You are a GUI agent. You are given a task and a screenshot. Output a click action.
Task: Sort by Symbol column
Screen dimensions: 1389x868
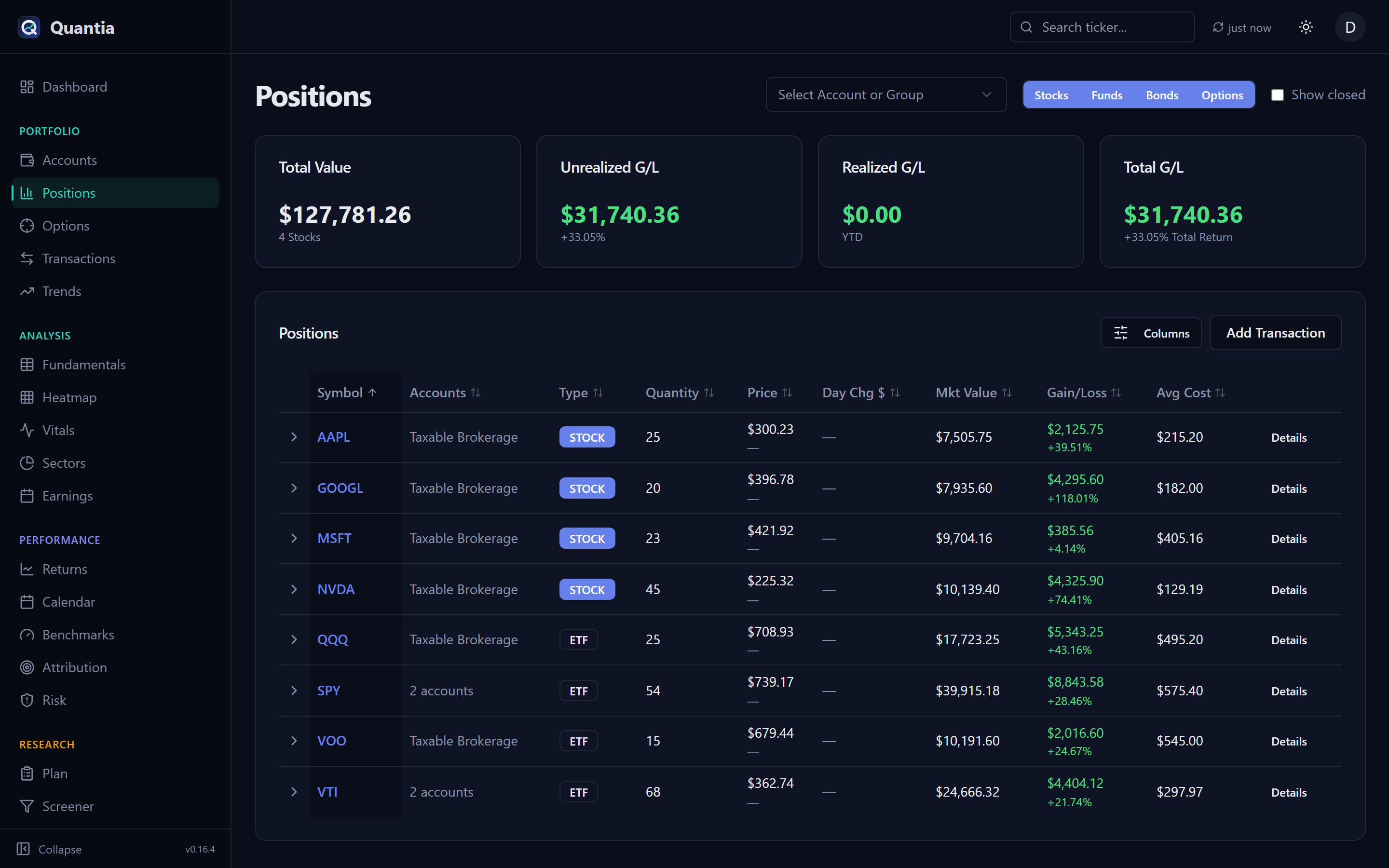pyautogui.click(x=347, y=393)
